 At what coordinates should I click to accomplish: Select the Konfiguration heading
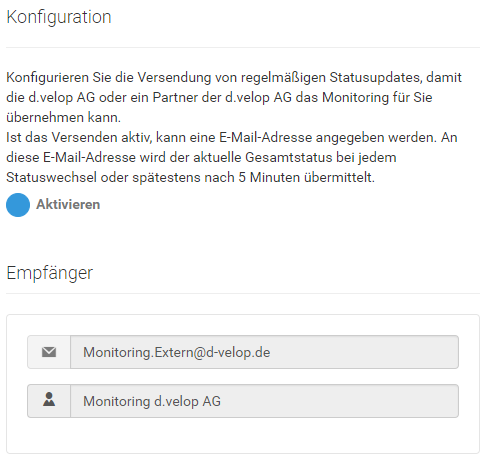(x=59, y=17)
